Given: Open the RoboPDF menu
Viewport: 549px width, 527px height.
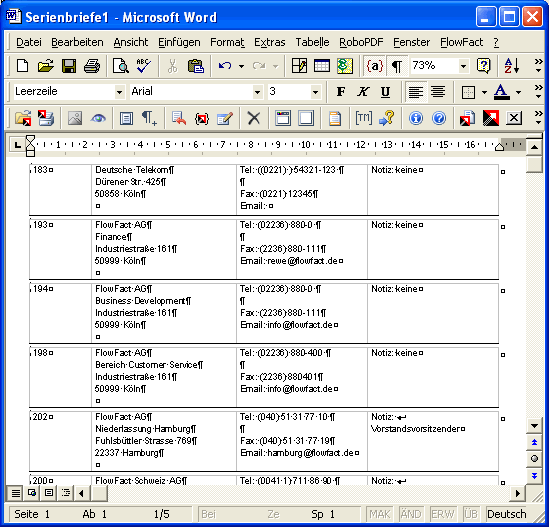Looking at the screenshot, I should coord(361,42).
